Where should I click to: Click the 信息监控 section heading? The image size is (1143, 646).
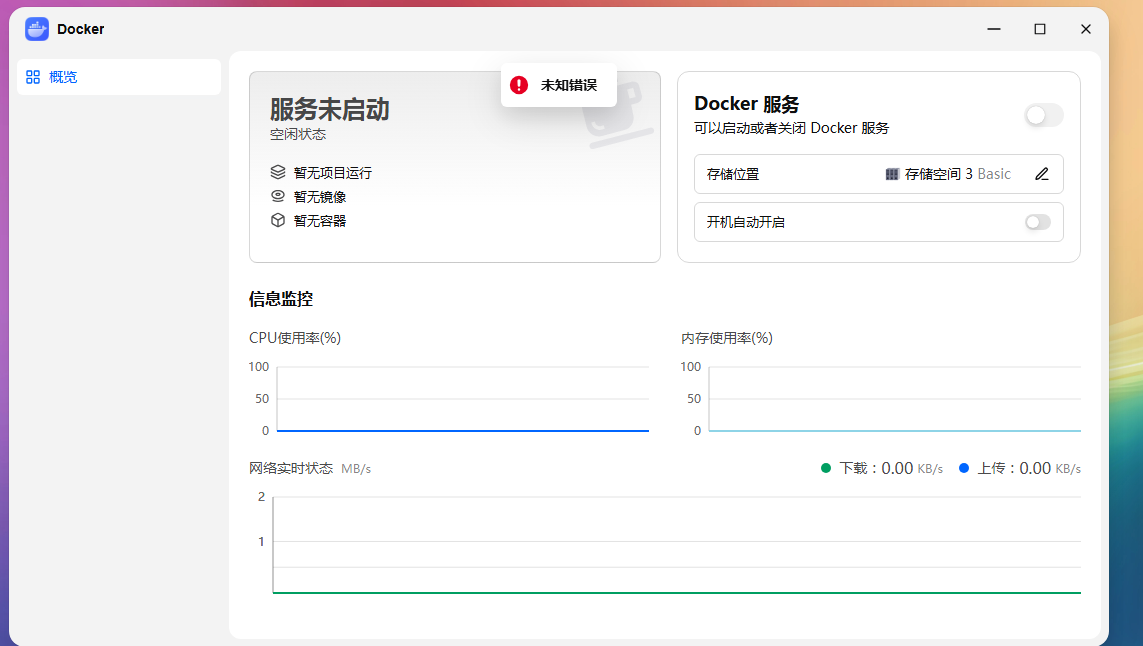click(281, 299)
